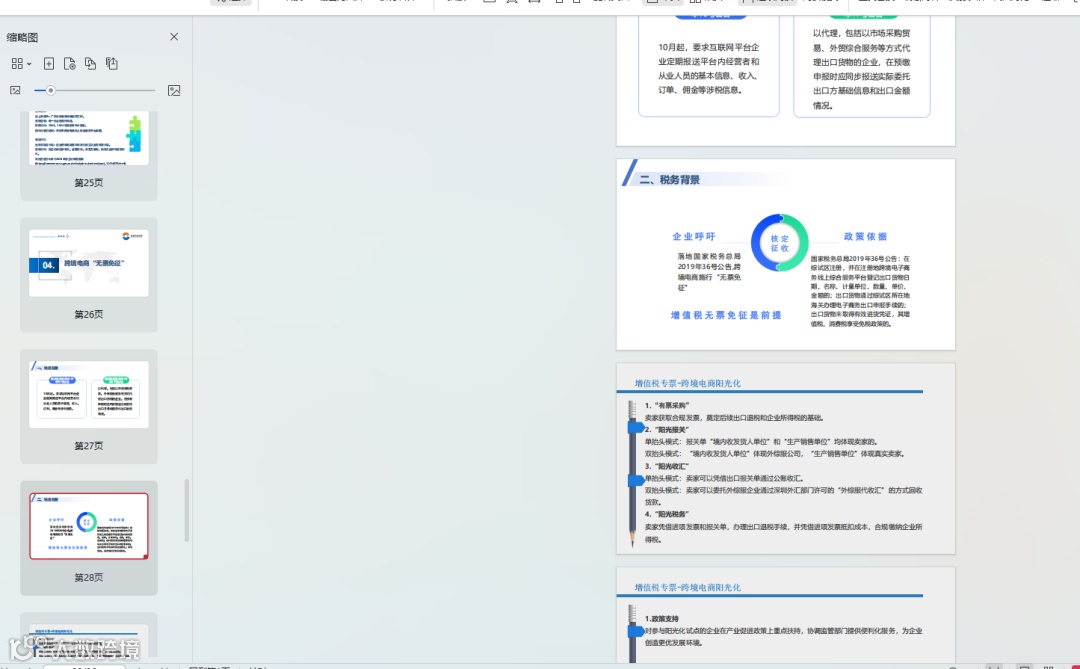
Task: Click the 1.政策支持 line
Action: click(x=662, y=619)
